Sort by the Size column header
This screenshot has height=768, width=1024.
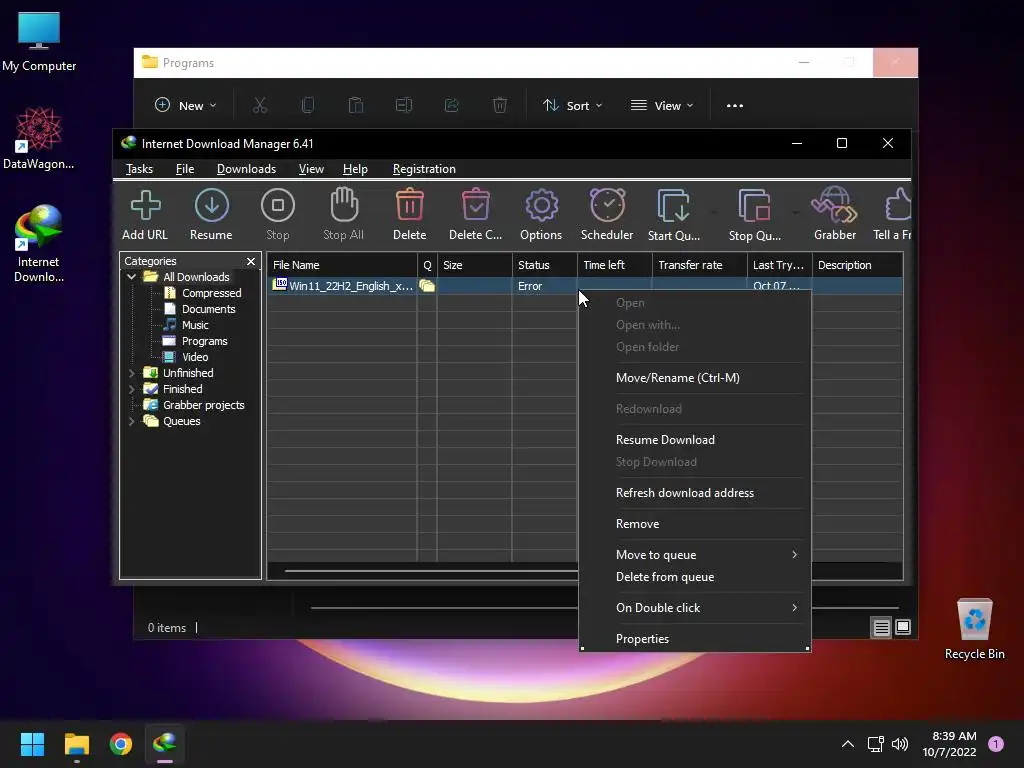pos(475,265)
